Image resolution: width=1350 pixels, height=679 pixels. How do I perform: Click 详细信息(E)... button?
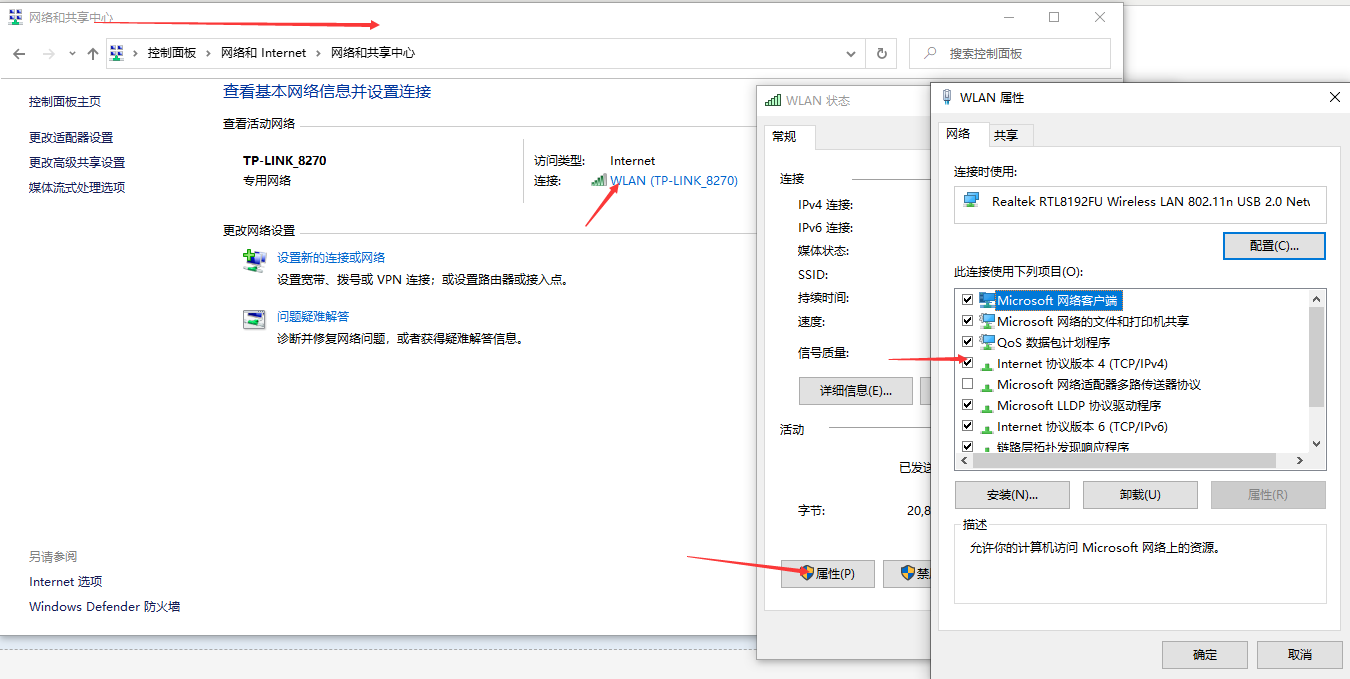856,391
